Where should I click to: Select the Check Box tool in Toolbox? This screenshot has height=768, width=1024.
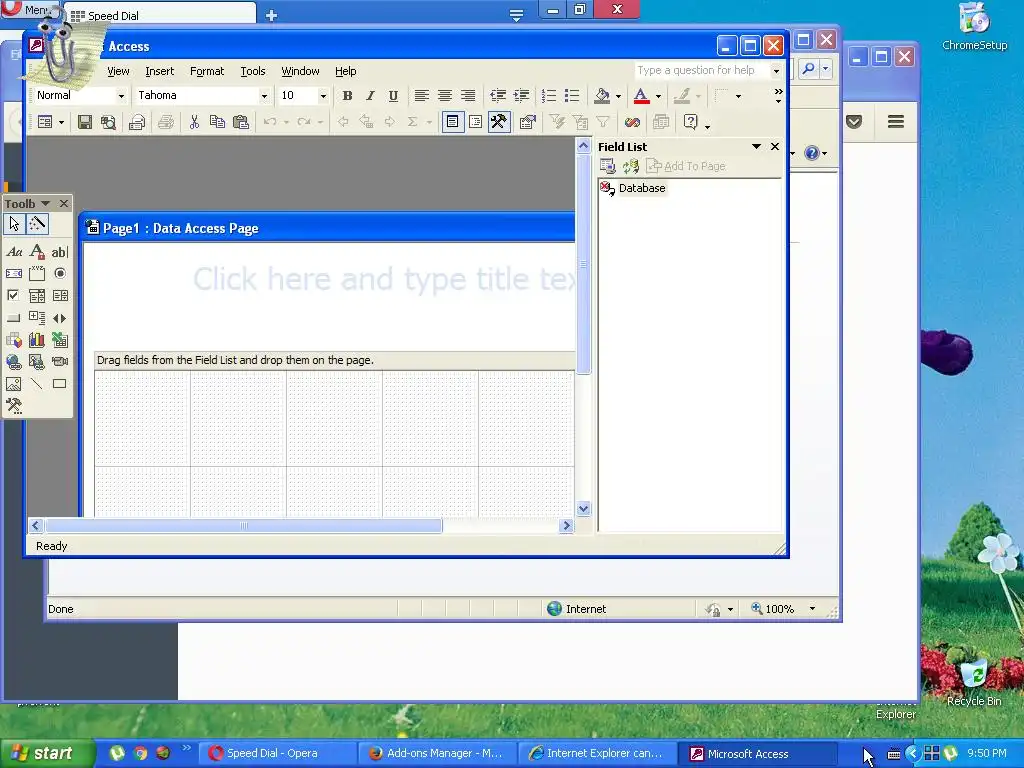pyautogui.click(x=14, y=295)
